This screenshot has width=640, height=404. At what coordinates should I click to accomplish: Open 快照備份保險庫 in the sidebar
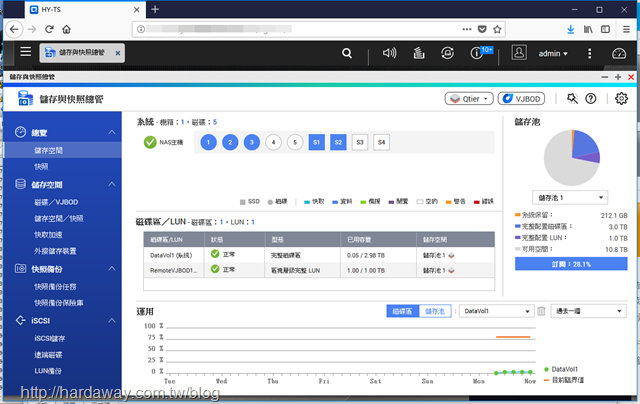coord(59,303)
